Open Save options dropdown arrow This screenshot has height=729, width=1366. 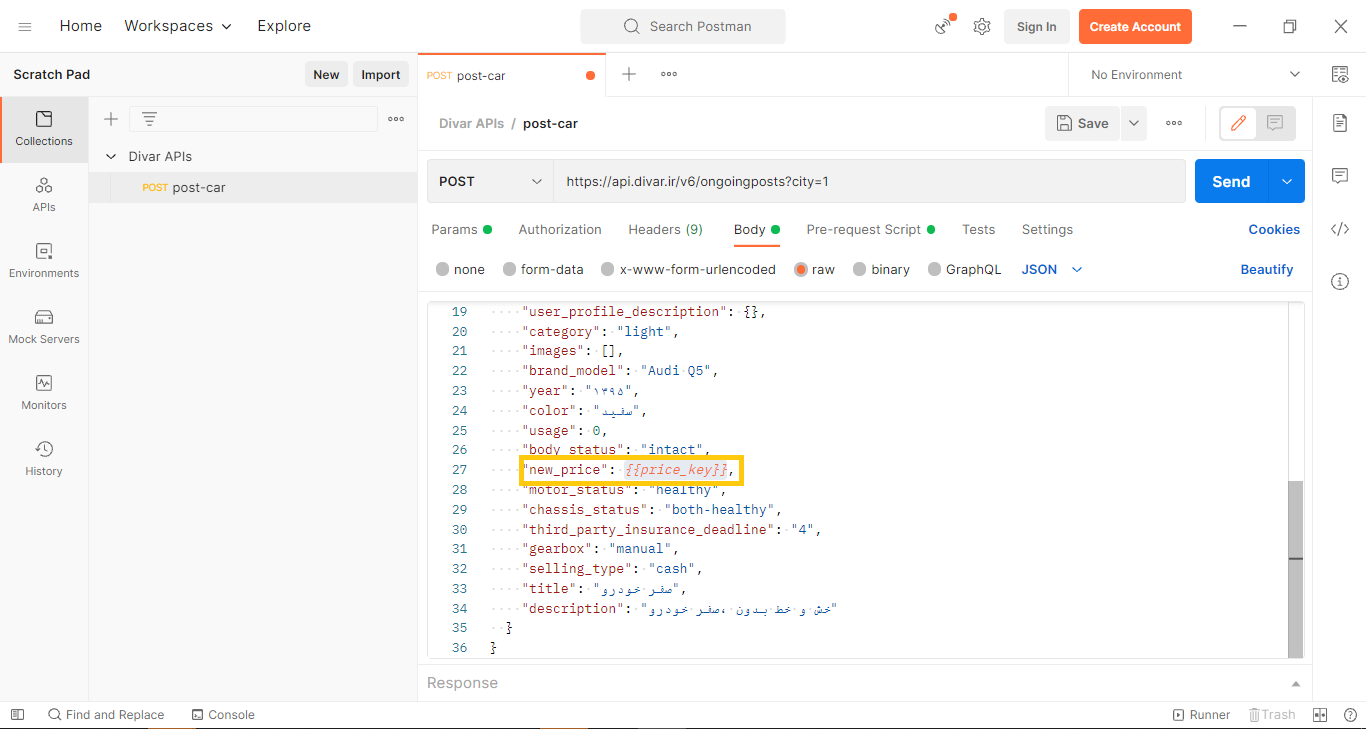pyautogui.click(x=1134, y=123)
